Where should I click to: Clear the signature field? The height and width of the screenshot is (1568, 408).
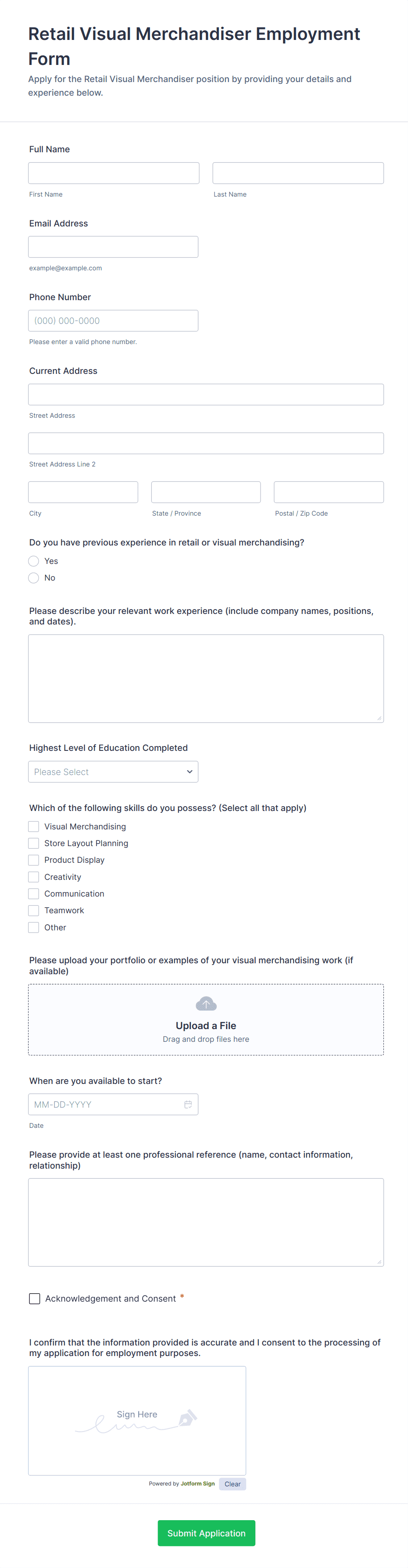point(232,1483)
